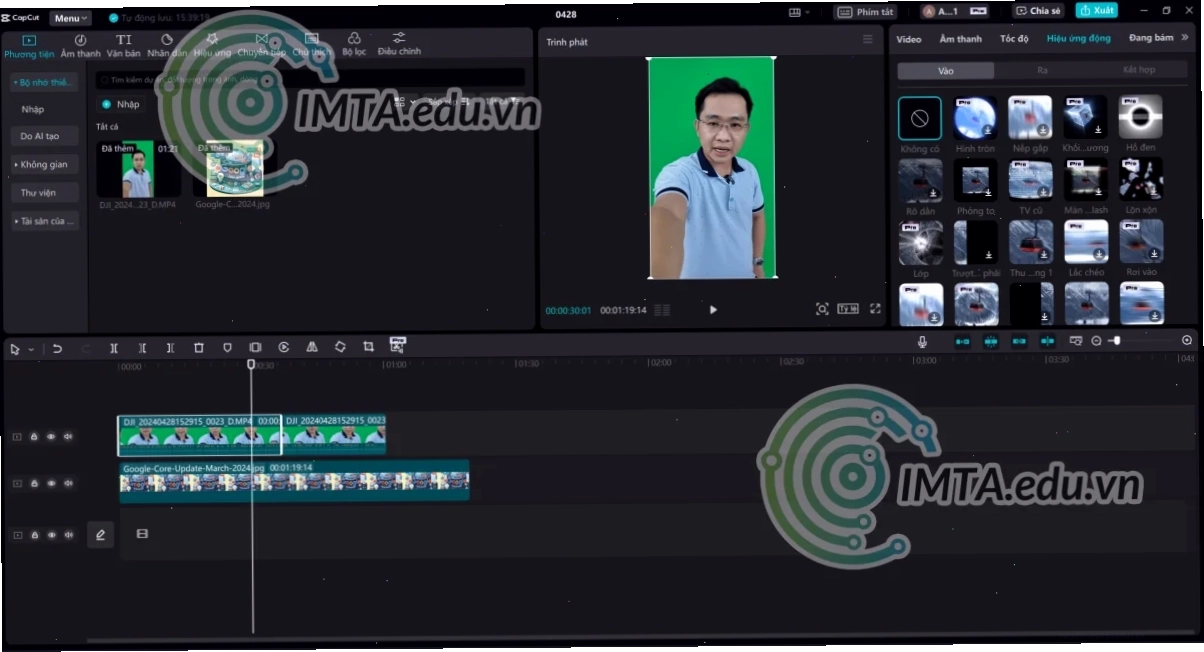
Task: Click the fullscreen icon in the player
Action: coord(875,309)
